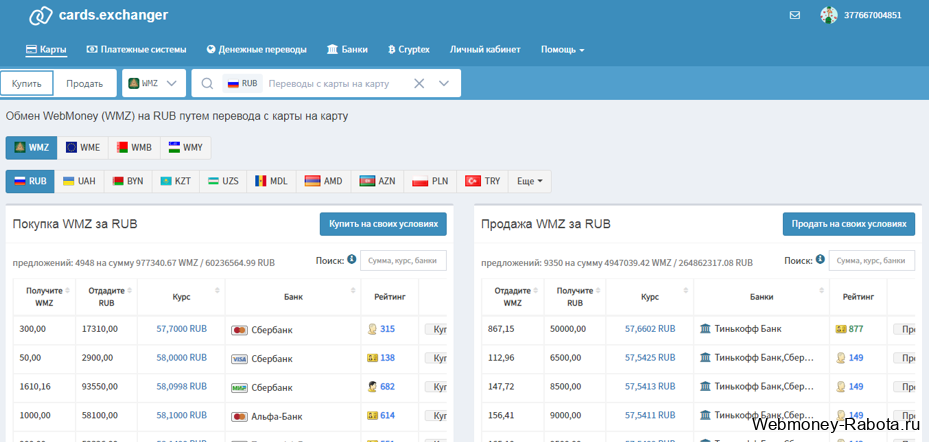Open Денежные переводы section
929x442 pixels.
[x=257, y=50]
